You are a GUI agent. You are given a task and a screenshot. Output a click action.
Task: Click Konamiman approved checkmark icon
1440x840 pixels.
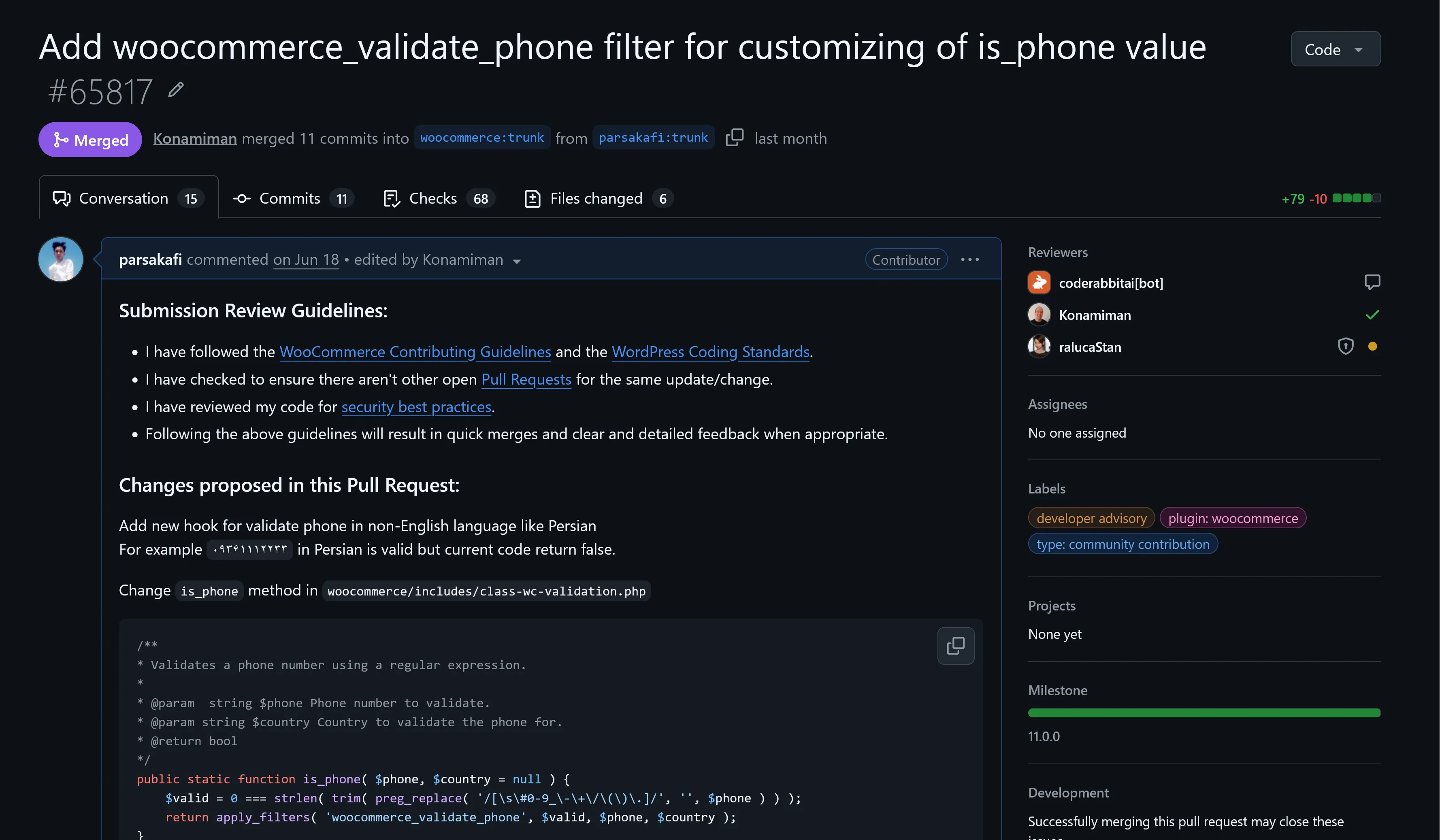(x=1372, y=314)
